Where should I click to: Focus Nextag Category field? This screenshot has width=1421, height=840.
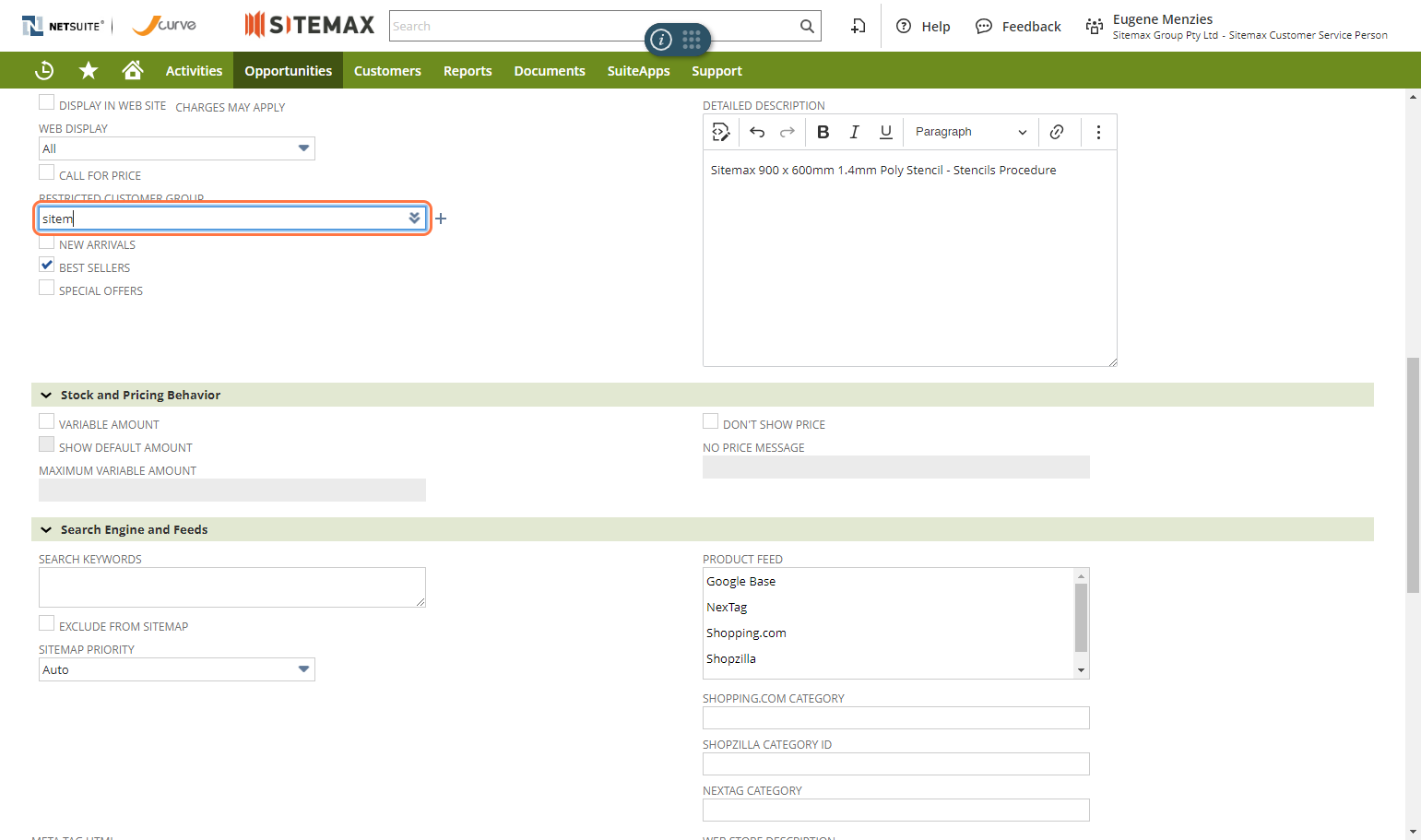896,810
